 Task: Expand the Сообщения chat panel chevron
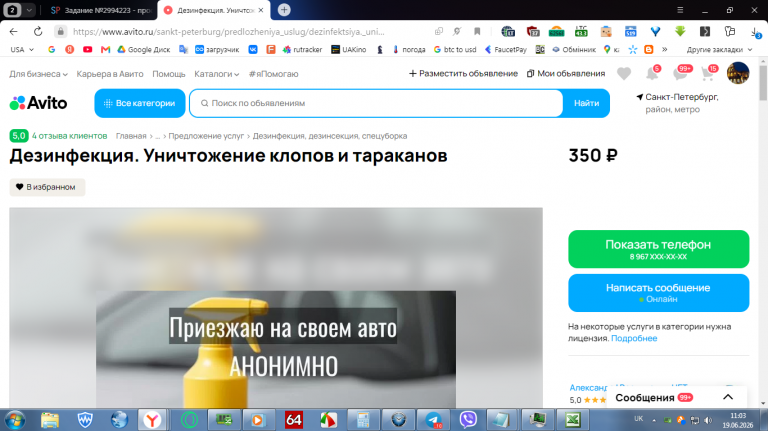(728, 397)
